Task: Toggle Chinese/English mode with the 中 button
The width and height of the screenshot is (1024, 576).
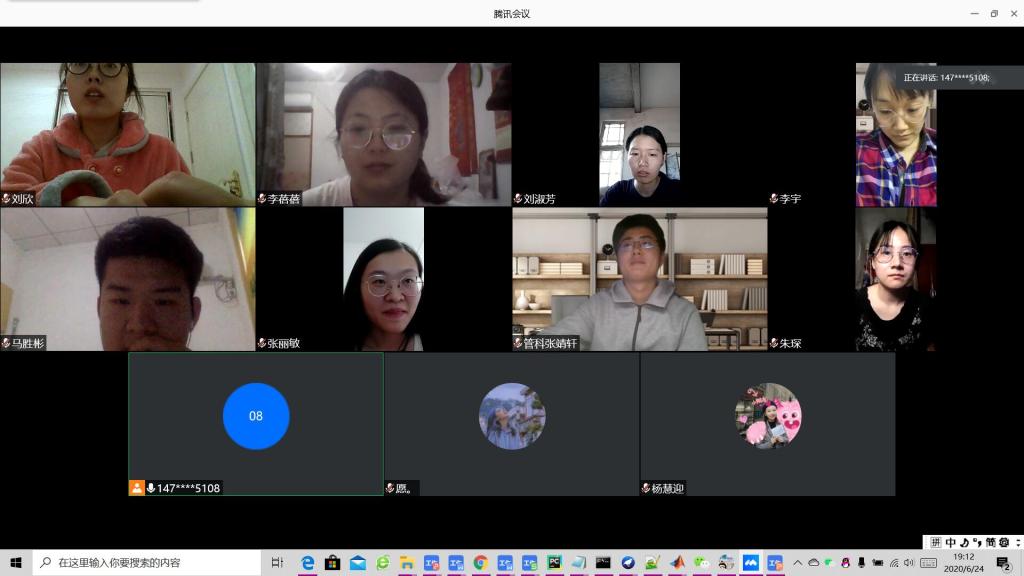Action: [x=950, y=542]
